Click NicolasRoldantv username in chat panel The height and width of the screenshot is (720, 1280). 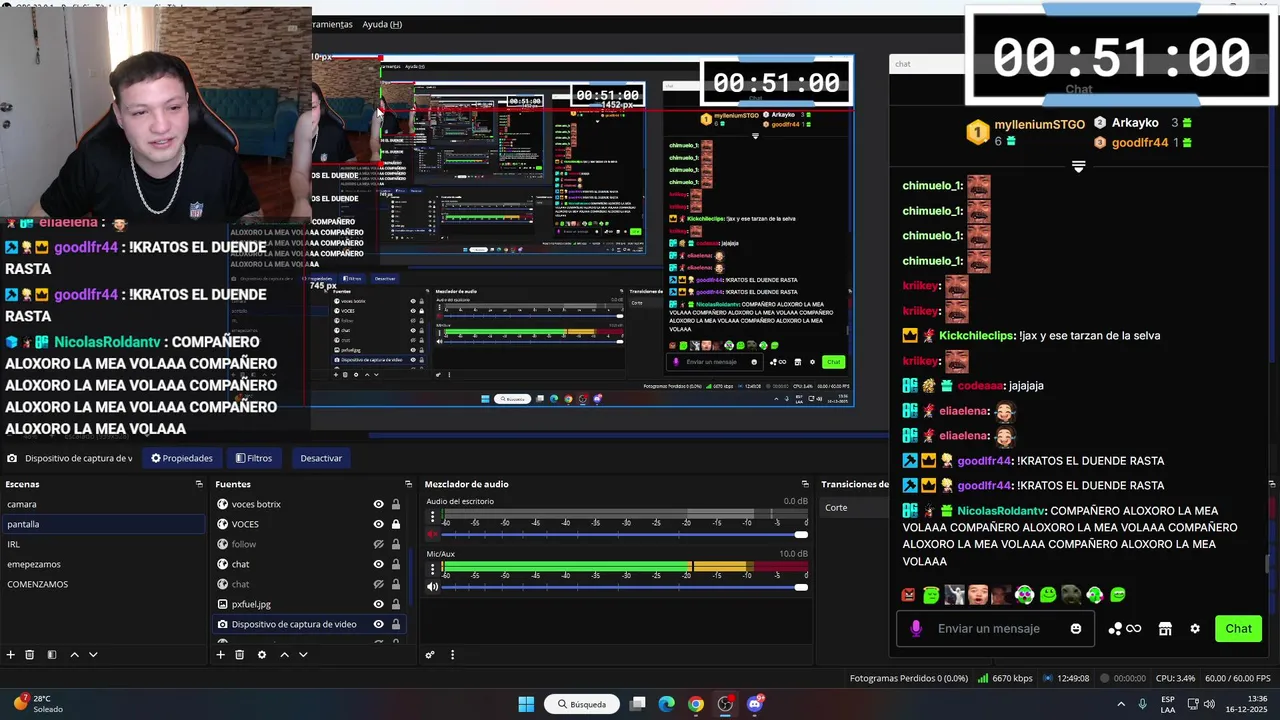pyautogui.click(x=1000, y=510)
